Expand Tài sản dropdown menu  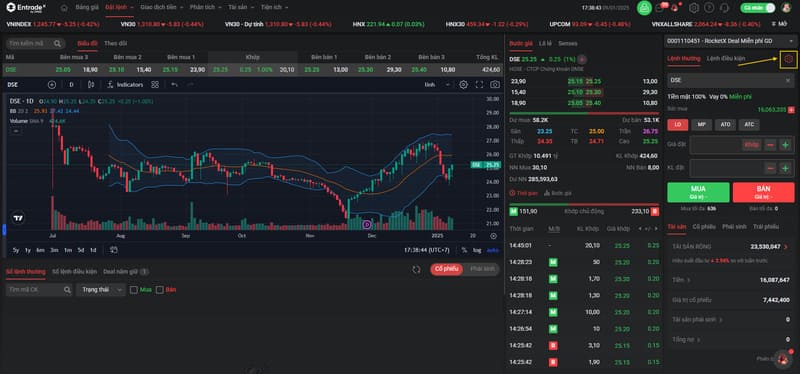(241, 8)
